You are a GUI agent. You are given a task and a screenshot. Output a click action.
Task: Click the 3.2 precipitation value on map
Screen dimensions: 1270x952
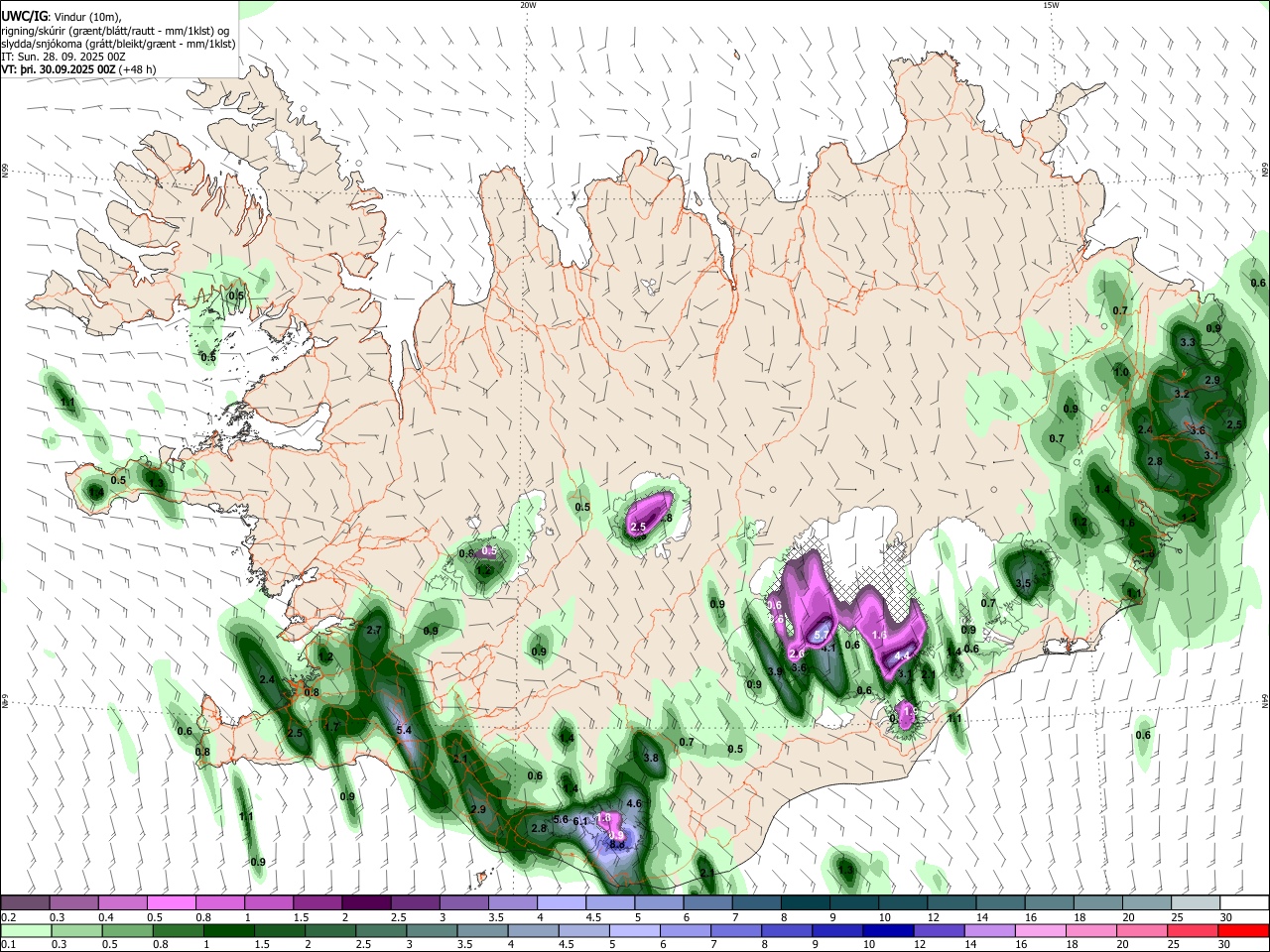1182,394
